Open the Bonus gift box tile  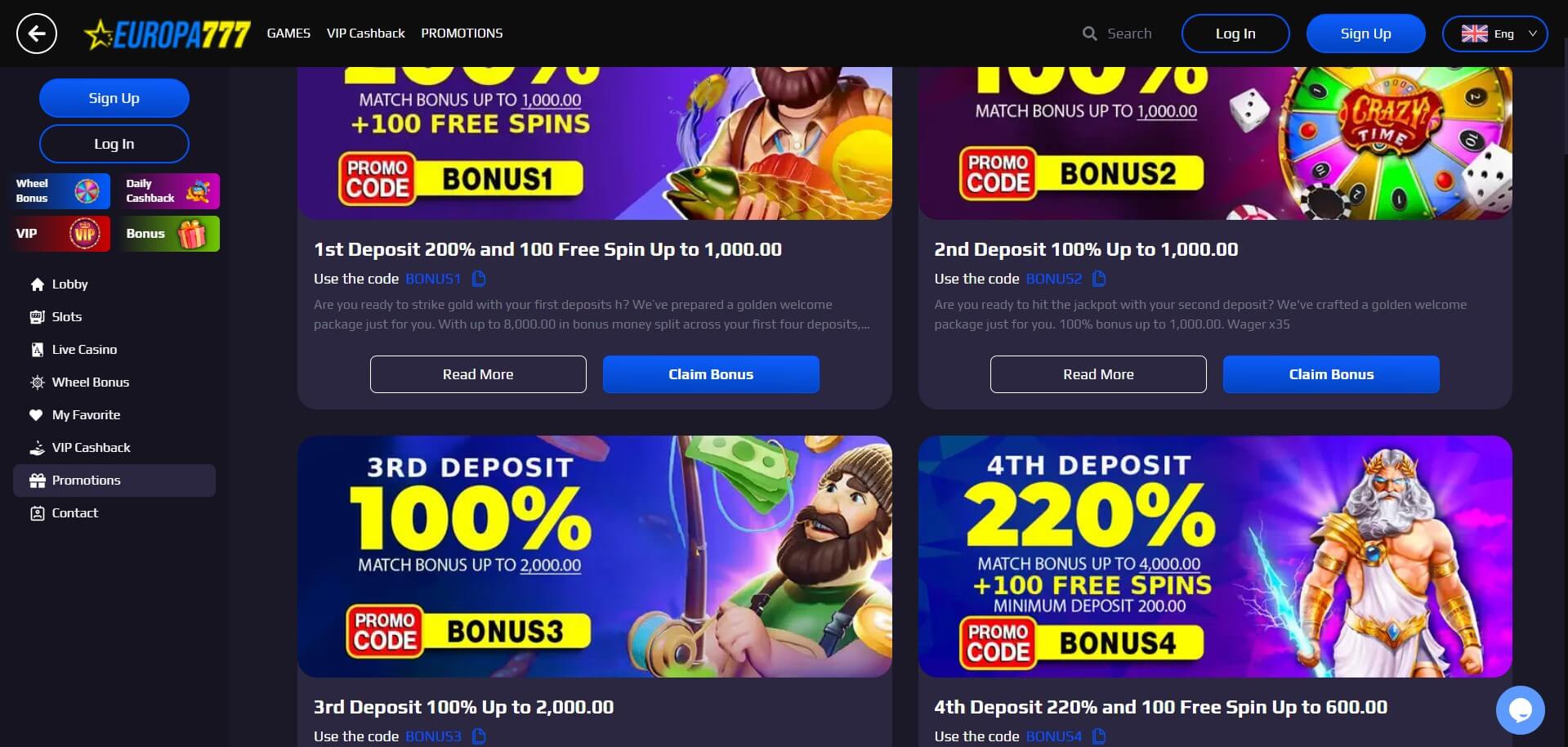(170, 234)
